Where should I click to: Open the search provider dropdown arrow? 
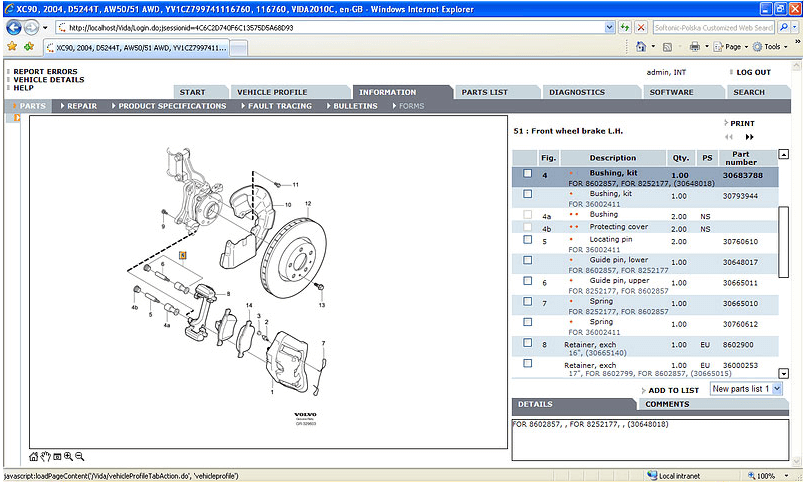(796, 27)
